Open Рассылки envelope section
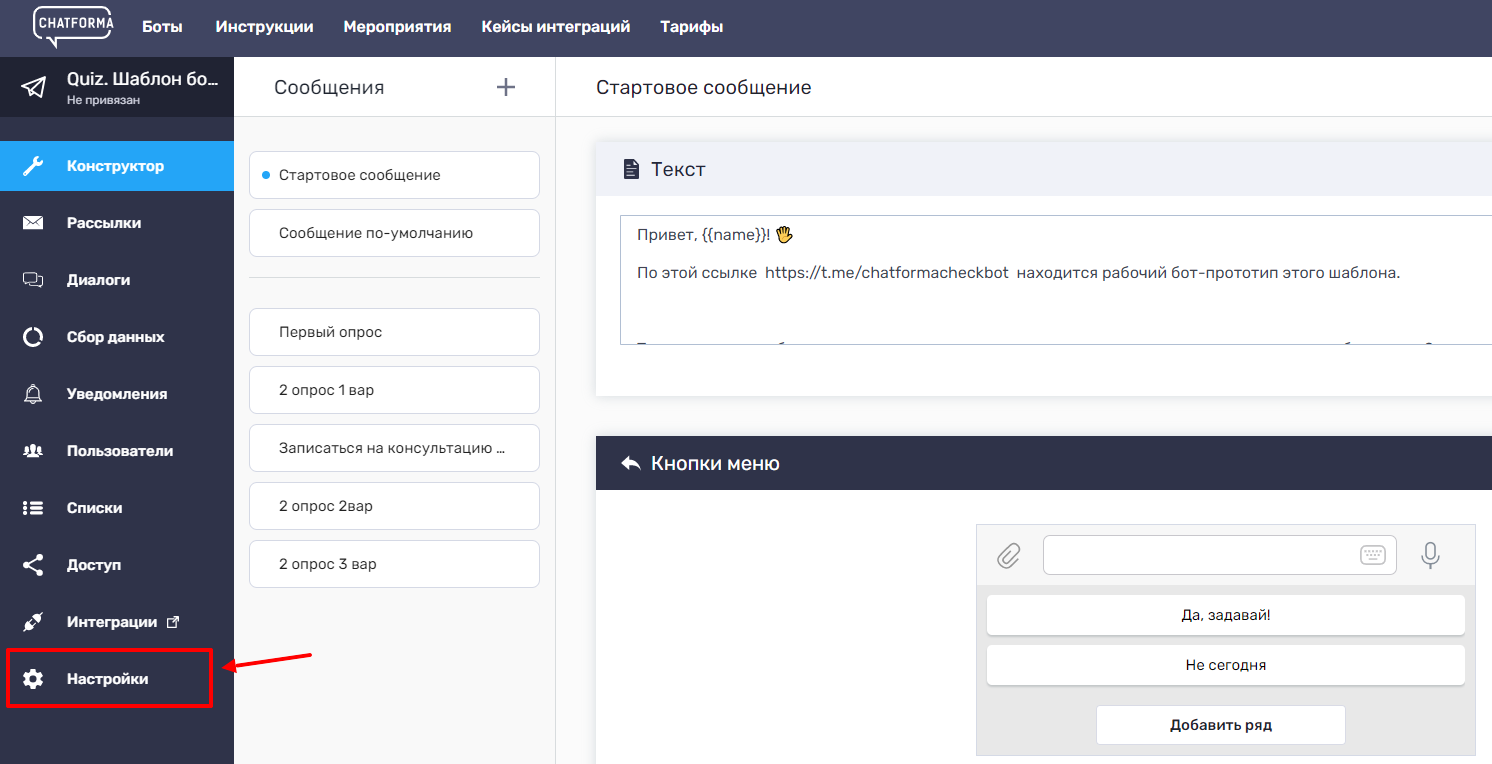Viewport: 1492px width, 764px height. point(104,223)
